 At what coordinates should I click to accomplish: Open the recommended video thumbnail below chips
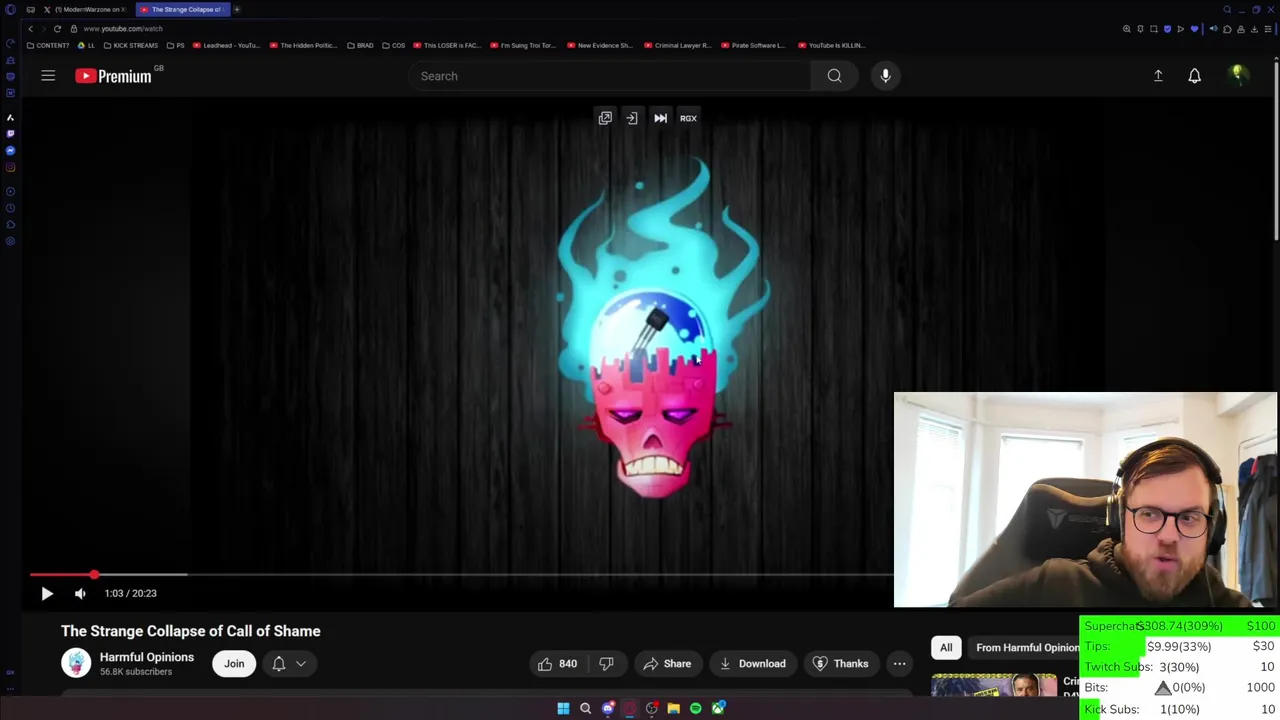[994, 685]
